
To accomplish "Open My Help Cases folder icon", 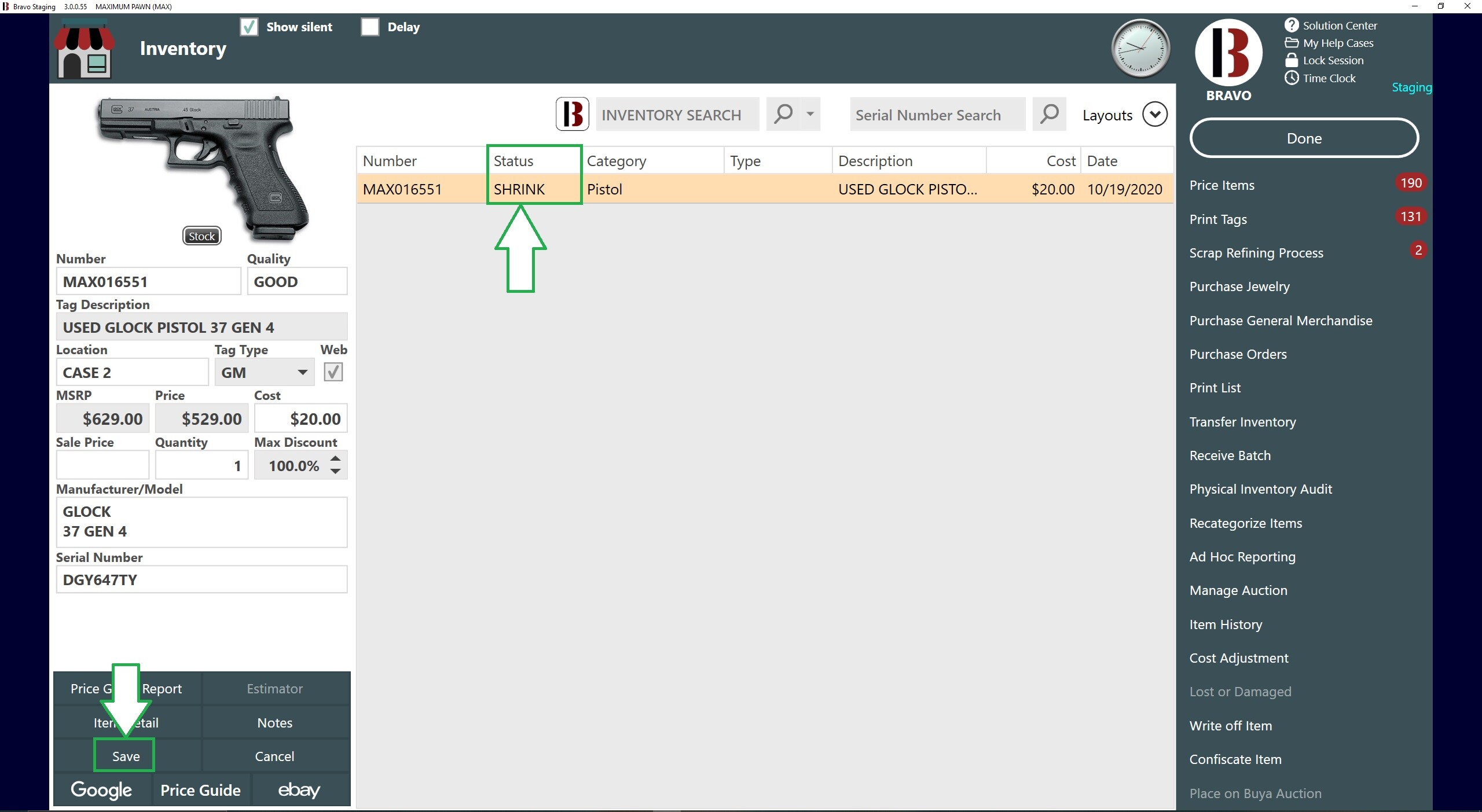I will point(1291,43).
